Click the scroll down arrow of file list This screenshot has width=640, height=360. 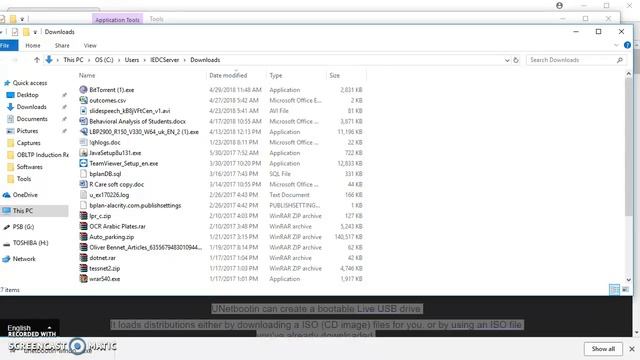(629, 280)
